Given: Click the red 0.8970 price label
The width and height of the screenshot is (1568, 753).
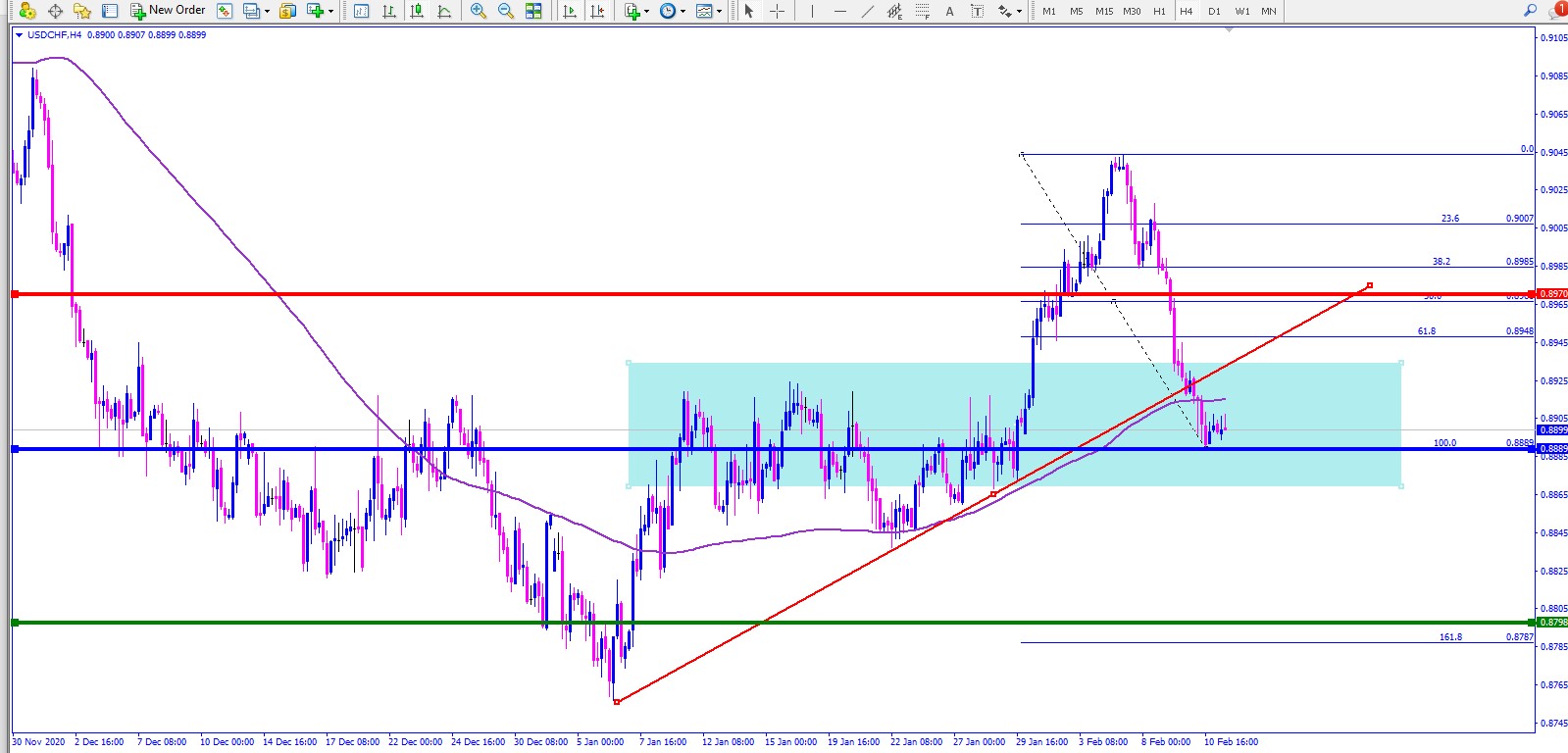Looking at the screenshot, I should 1552,293.
